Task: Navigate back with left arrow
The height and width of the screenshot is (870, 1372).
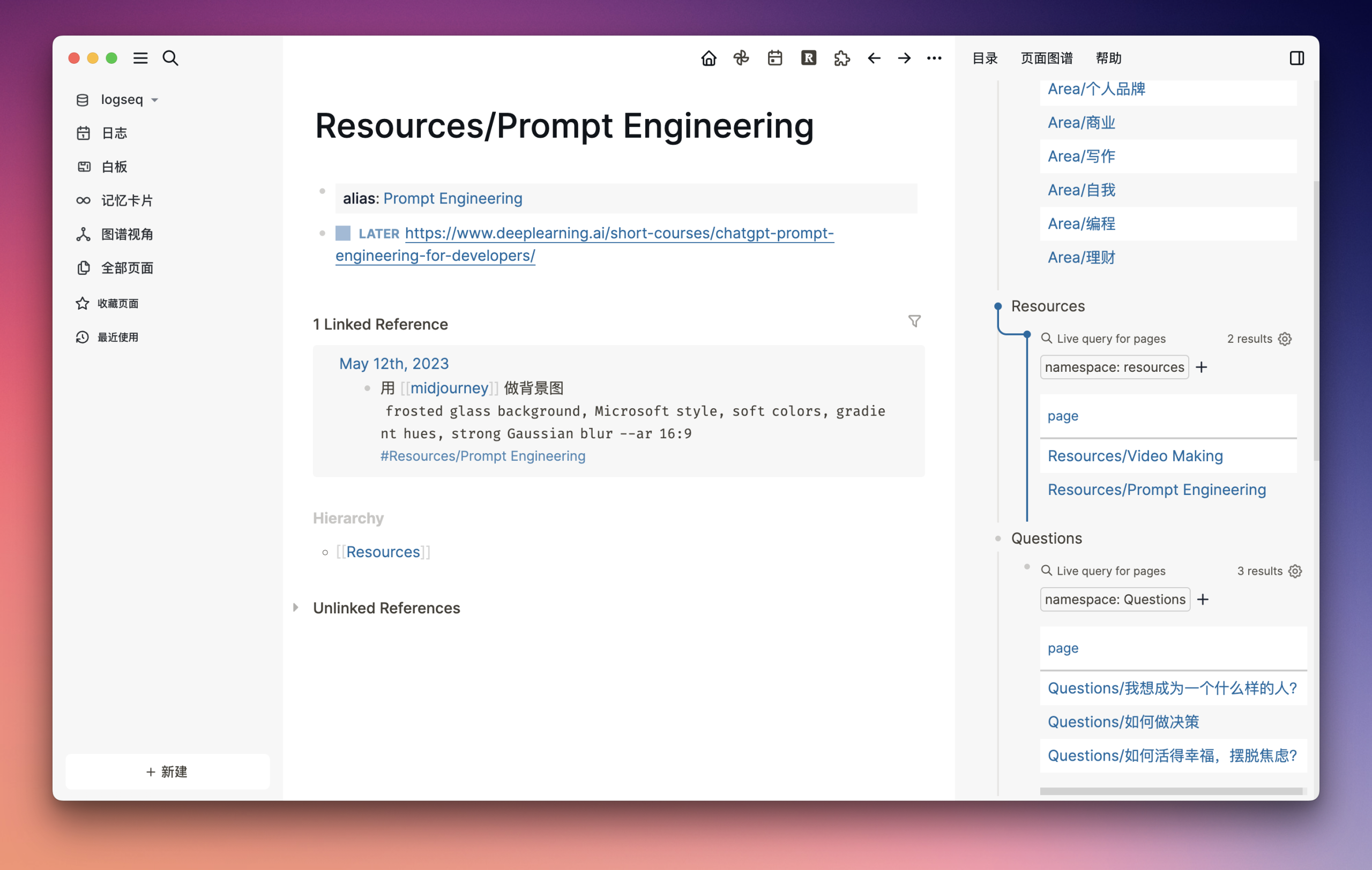Action: (x=874, y=58)
